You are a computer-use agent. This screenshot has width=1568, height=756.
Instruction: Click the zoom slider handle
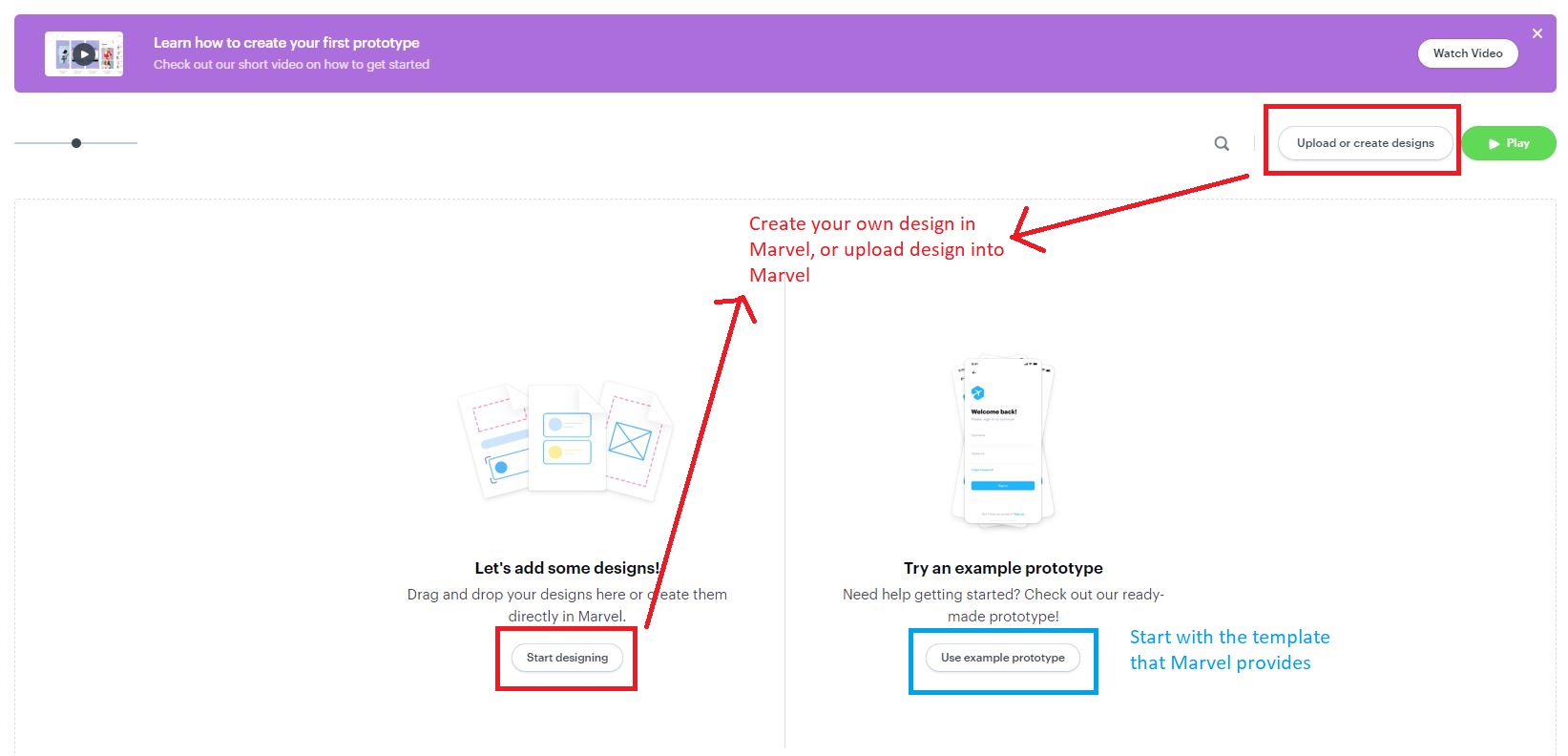(76, 143)
